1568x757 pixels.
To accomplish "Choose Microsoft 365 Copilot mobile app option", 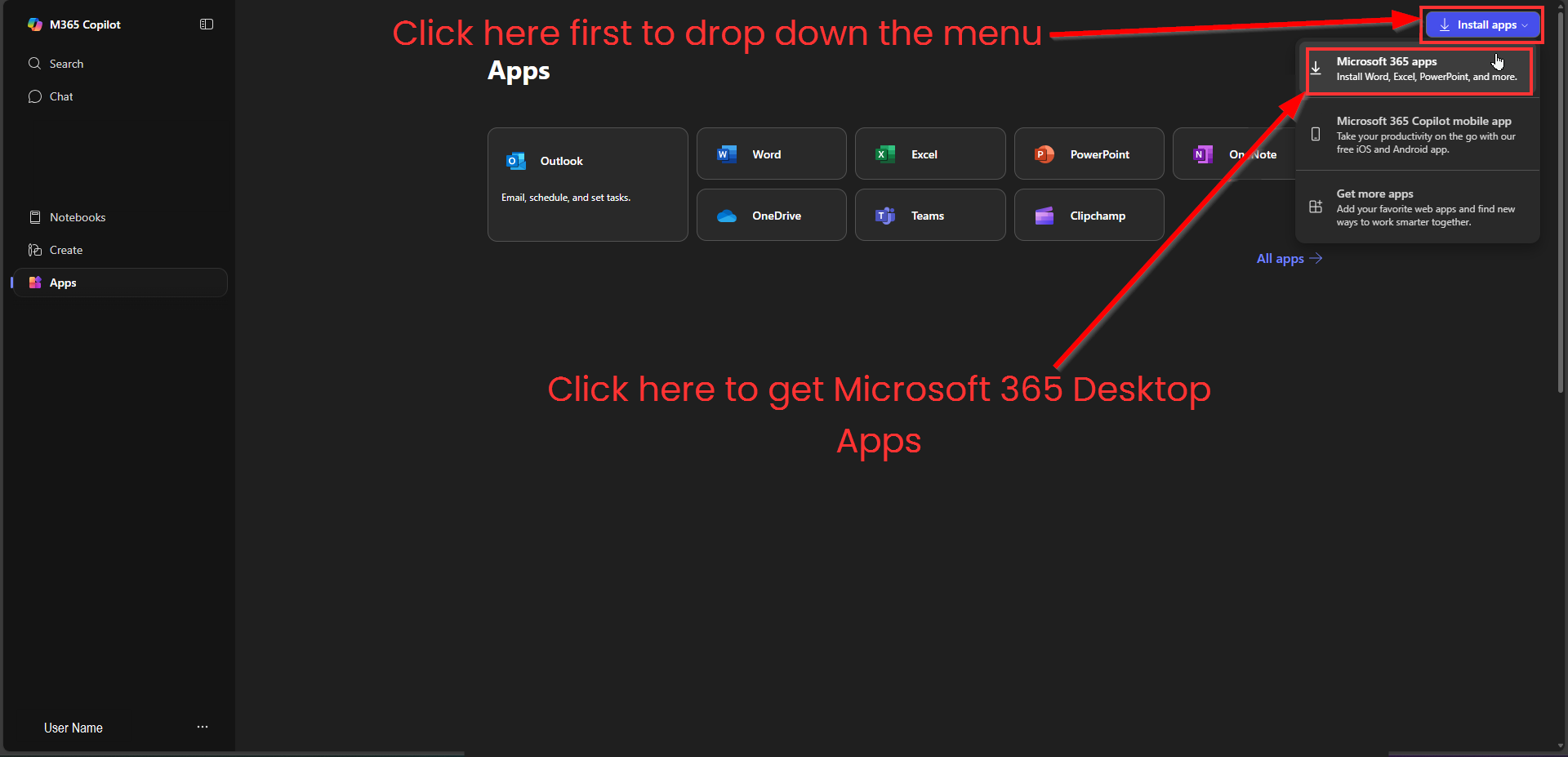I will (x=1418, y=135).
